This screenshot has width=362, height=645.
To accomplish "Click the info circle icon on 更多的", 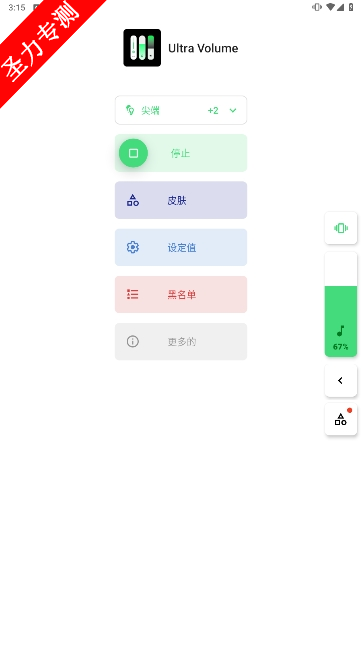I will (132, 341).
